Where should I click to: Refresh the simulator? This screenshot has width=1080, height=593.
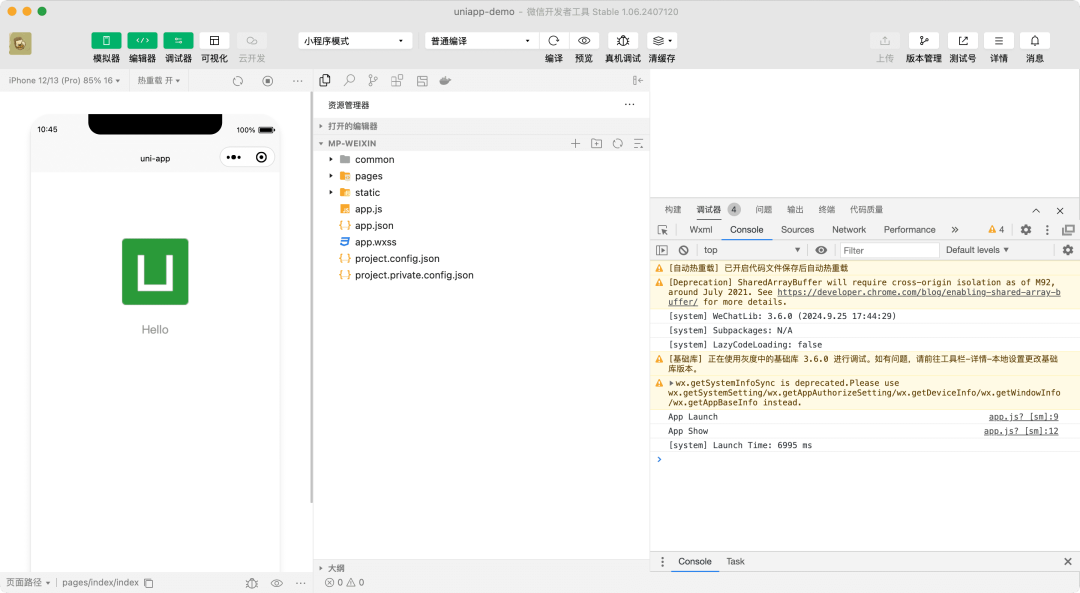pos(238,81)
